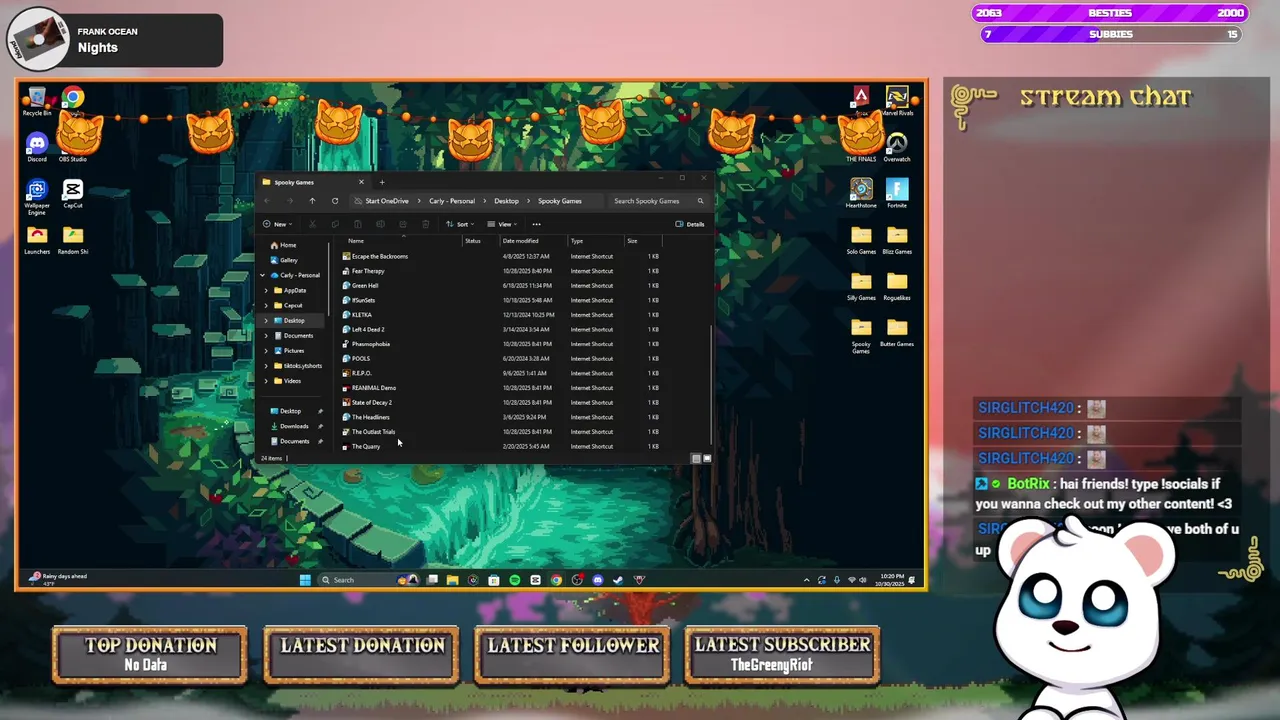Screen dimensions: 1280x720
Task: Click the Windows Start button
Action: coord(305,580)
